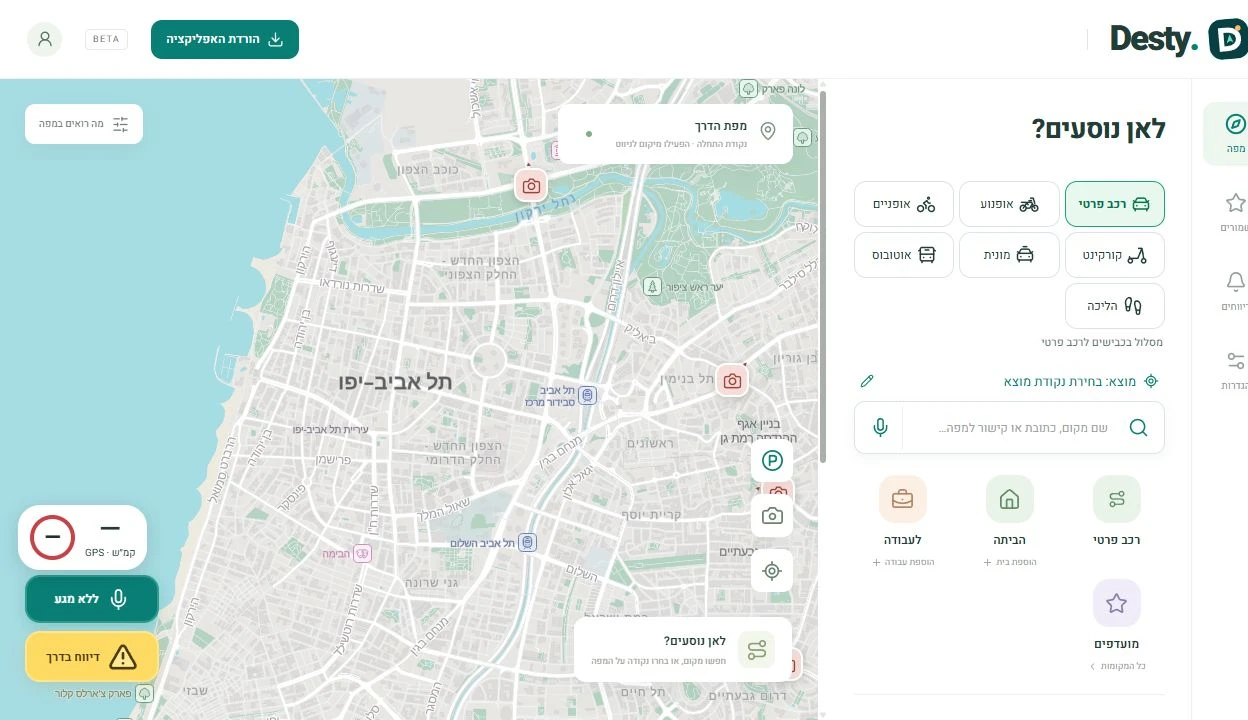The width and height of the screenshot is (1248, 720).
Task: Open the מה רואים במפה map layers filter
Action: [84, 124]
